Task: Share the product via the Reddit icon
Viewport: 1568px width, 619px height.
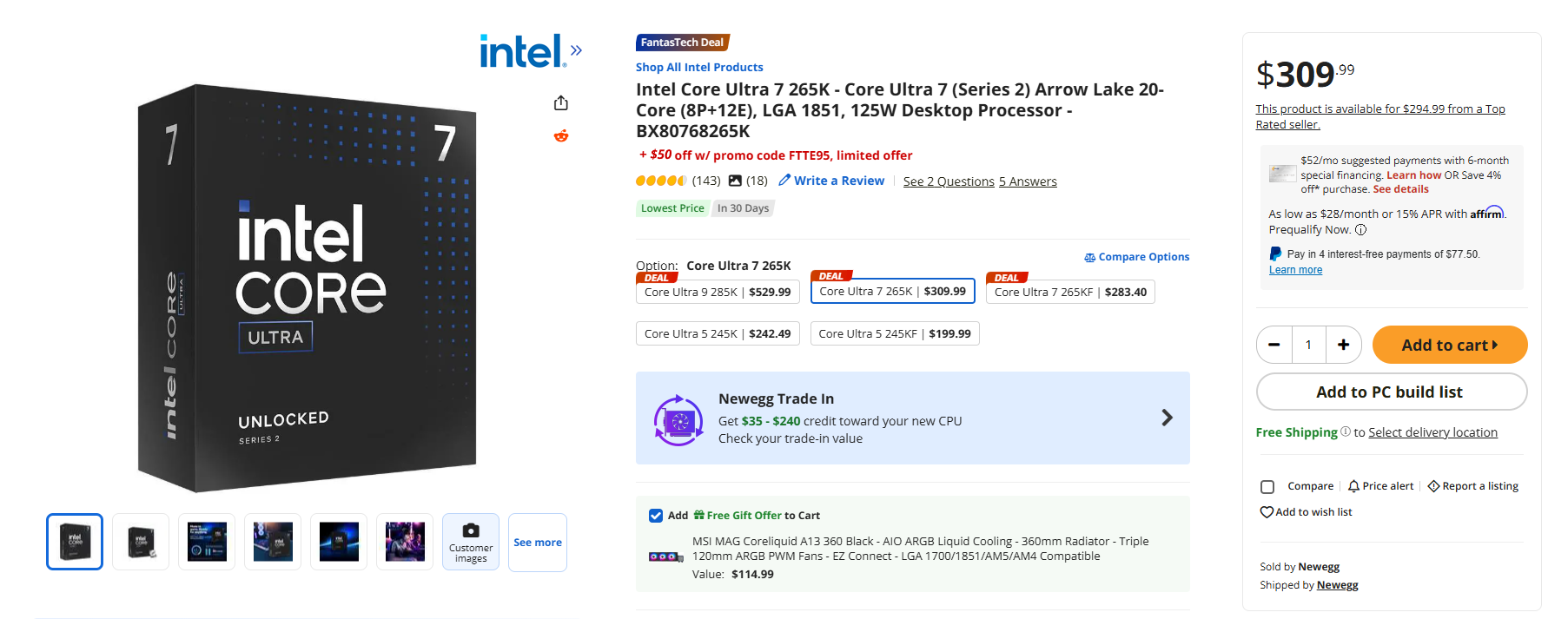Action: (x=560, y=135)
